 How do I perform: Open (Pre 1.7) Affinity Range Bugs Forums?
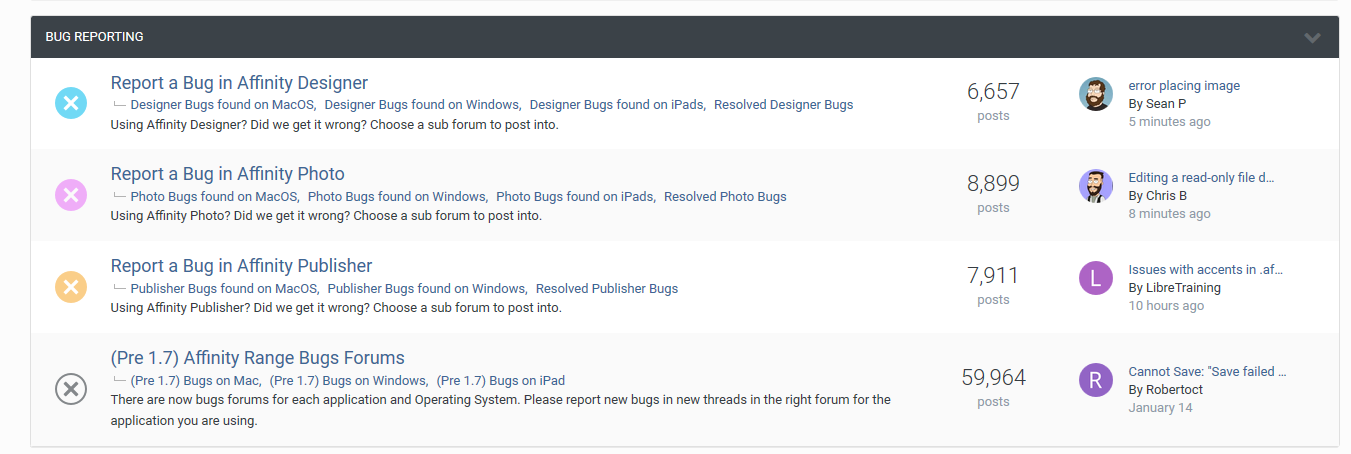[x=257, y=358]
